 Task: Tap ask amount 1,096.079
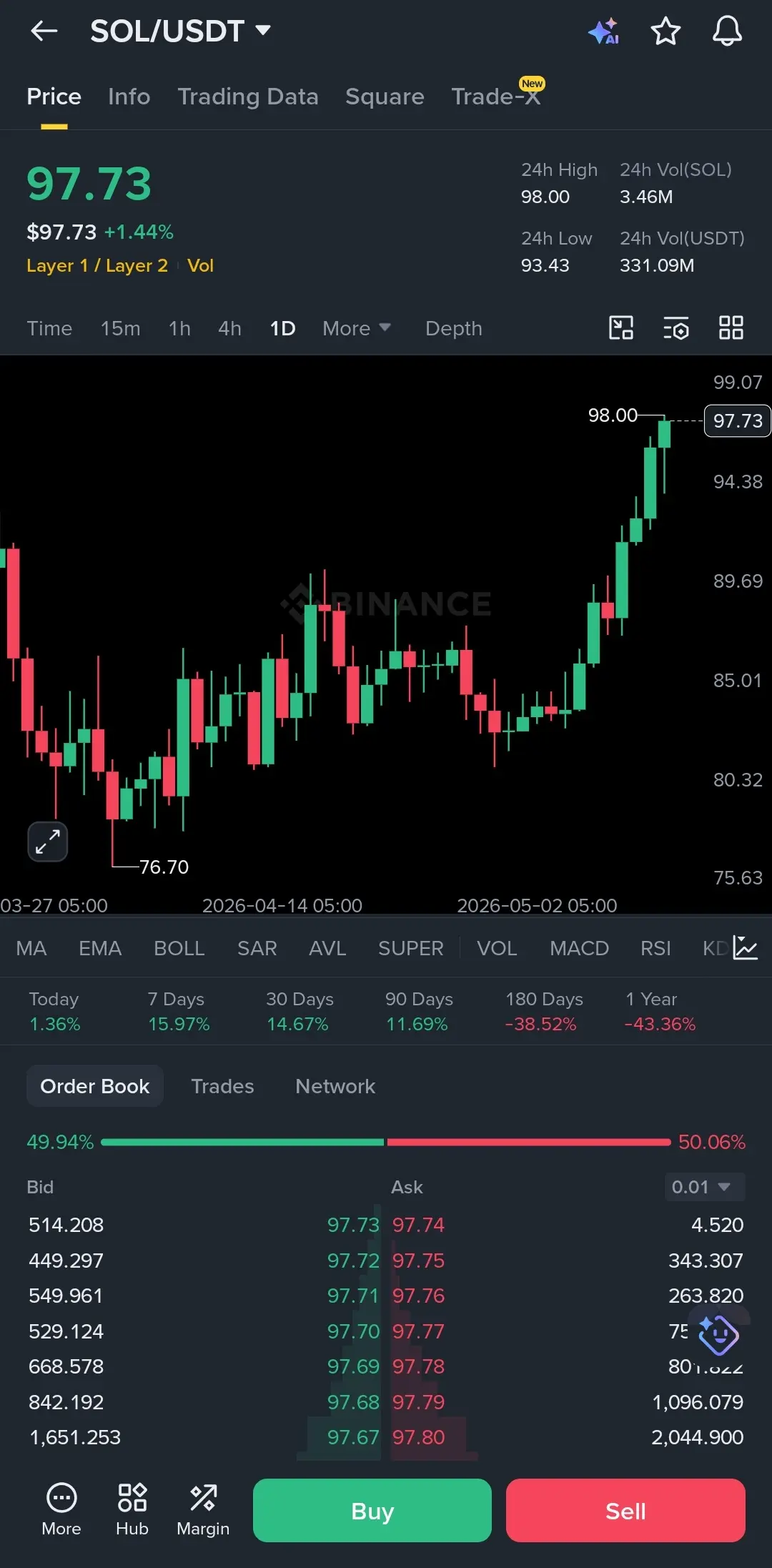[x=698, y=1402]
